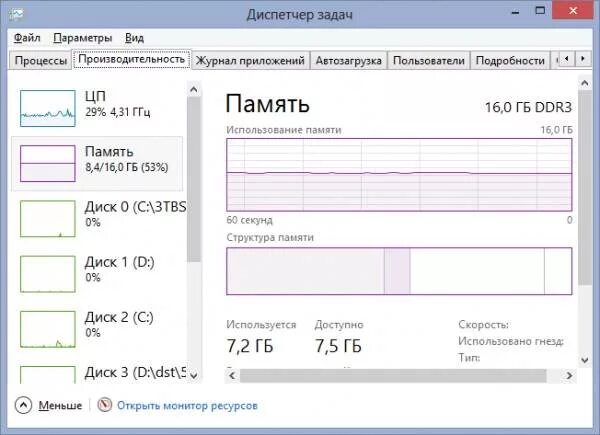
Task: Open the Файл menu
Action: (27, 38)
